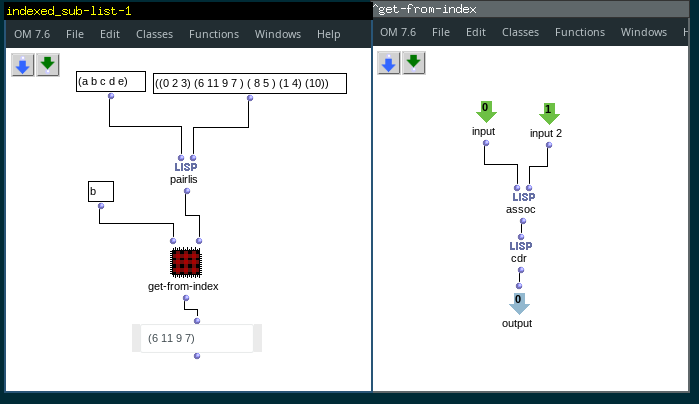Click left inlet of assoc box
This screenshot has height=404, width=699.
[517, 188]
